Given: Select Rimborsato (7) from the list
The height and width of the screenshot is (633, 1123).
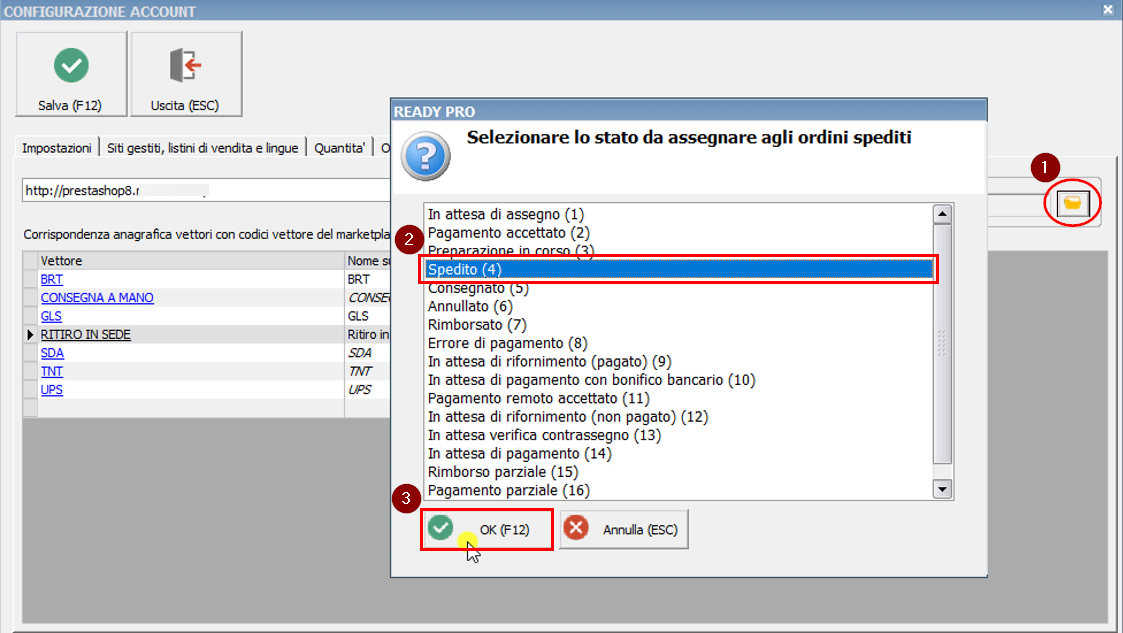Looking at the screenshot, I should coord(476,325).
